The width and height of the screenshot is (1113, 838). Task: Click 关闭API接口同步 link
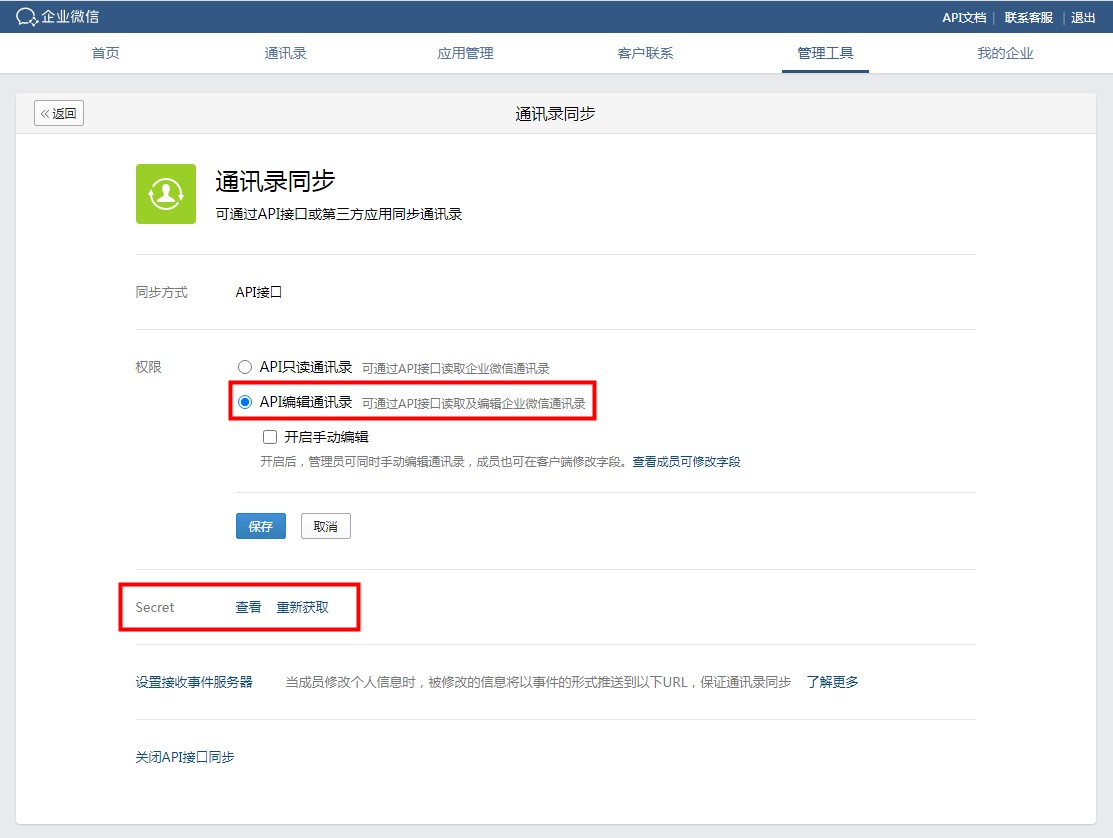pyautogui.click(x=185, y=757)
